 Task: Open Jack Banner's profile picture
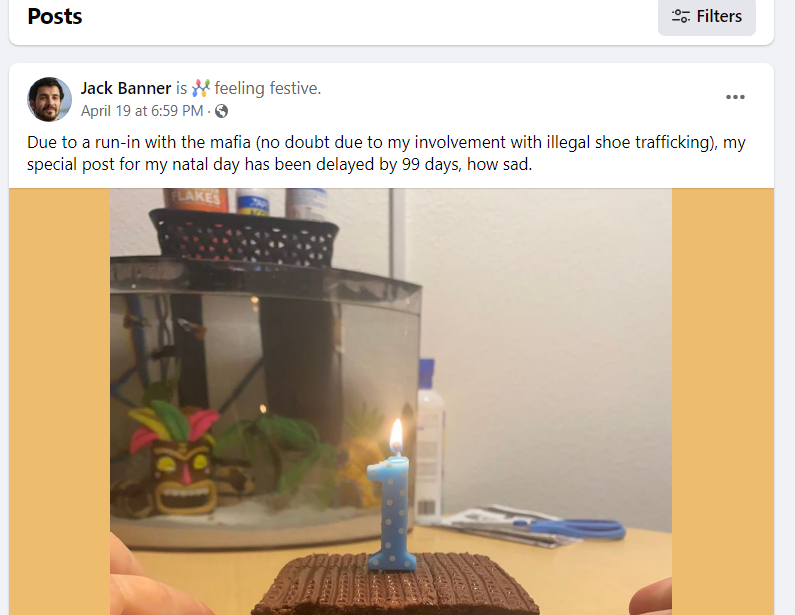(x=49, y=99)
